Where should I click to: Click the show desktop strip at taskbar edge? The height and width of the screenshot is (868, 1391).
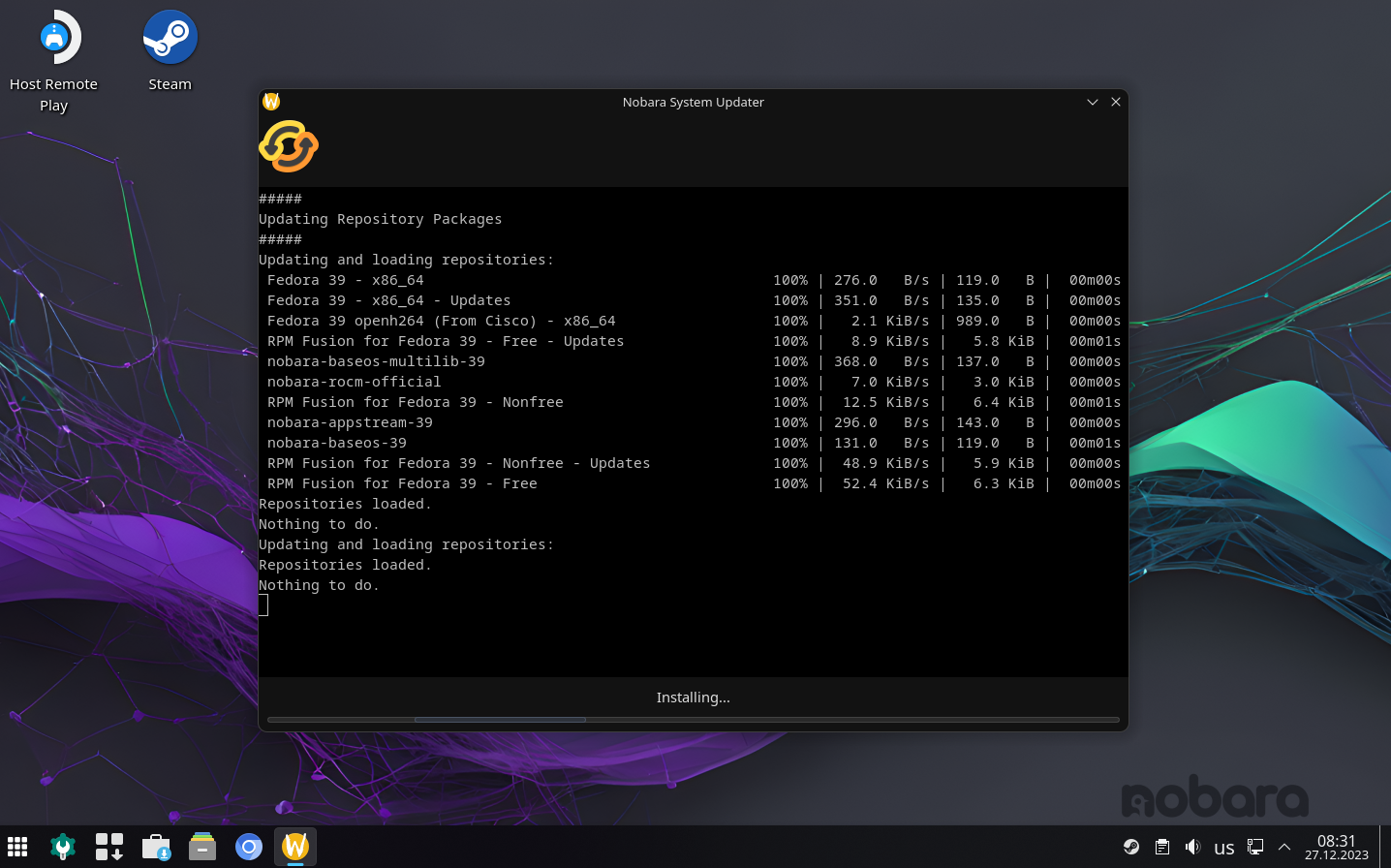[x=1385, y=847]
